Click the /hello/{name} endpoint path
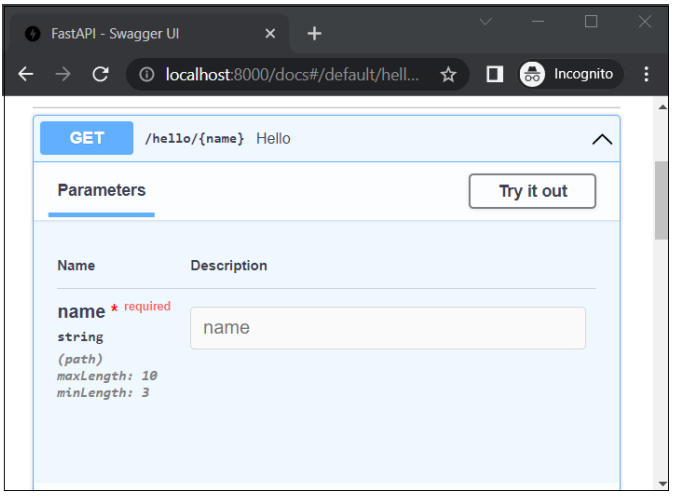 pos(194,139)
